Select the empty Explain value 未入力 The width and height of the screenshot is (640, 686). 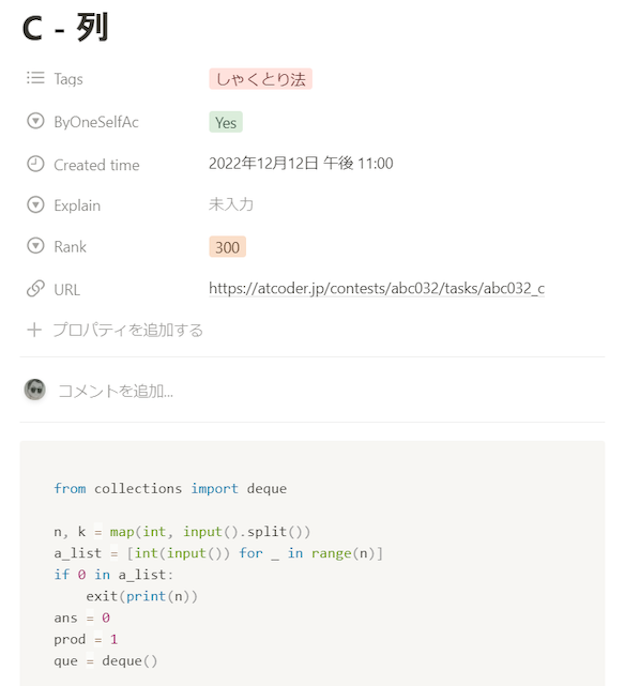click(231, 205)
